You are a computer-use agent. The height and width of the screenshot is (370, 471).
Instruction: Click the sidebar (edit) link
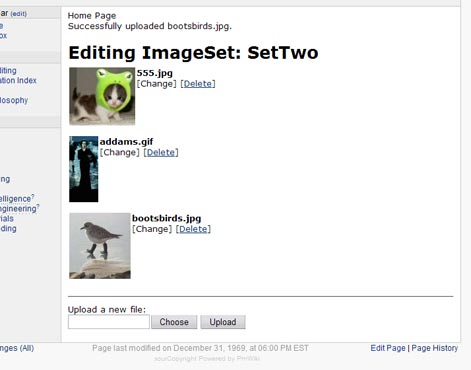[x=19, y=14]
